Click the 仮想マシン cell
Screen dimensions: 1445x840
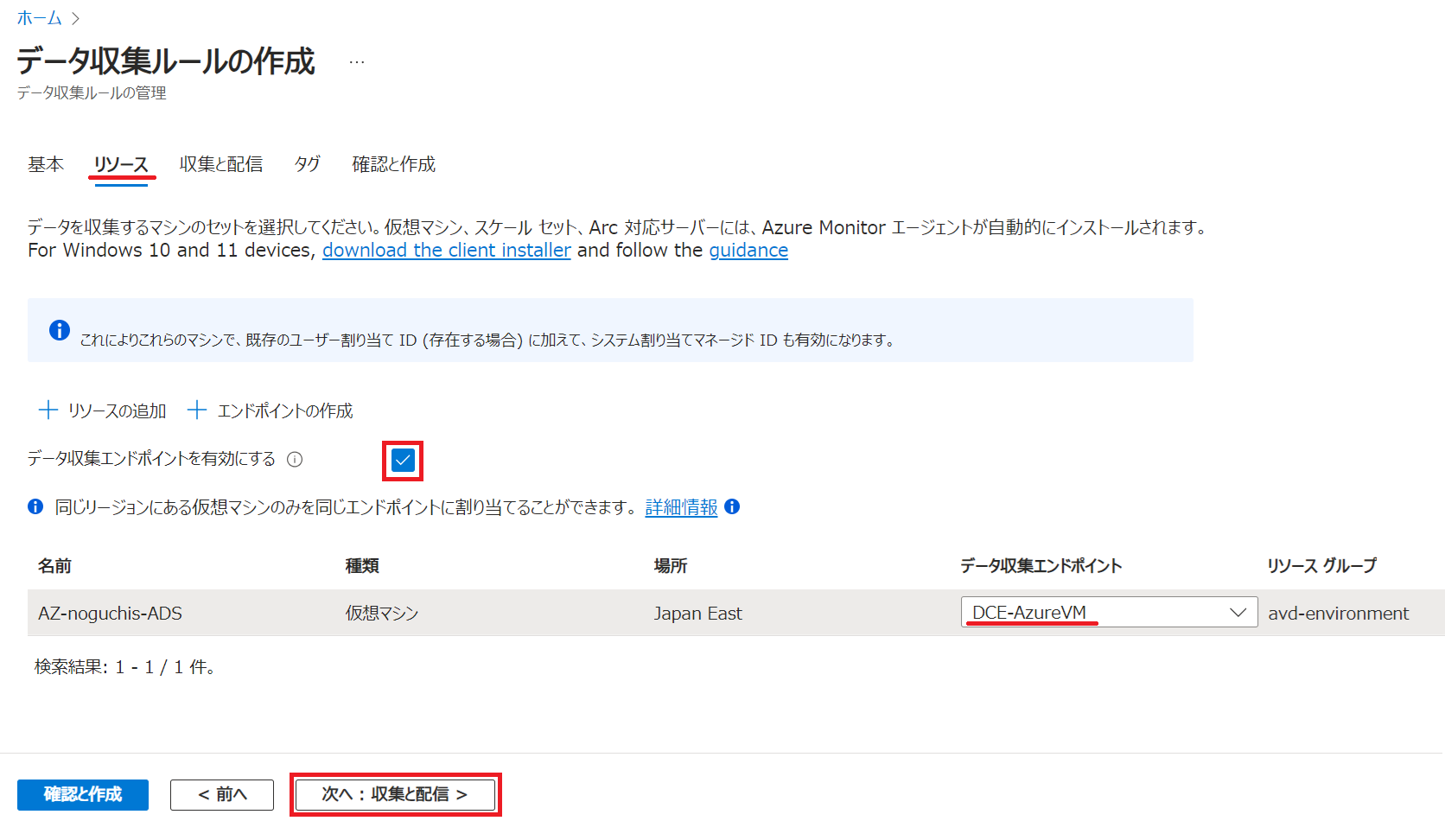pyautogui.click(x=382, y=614)
